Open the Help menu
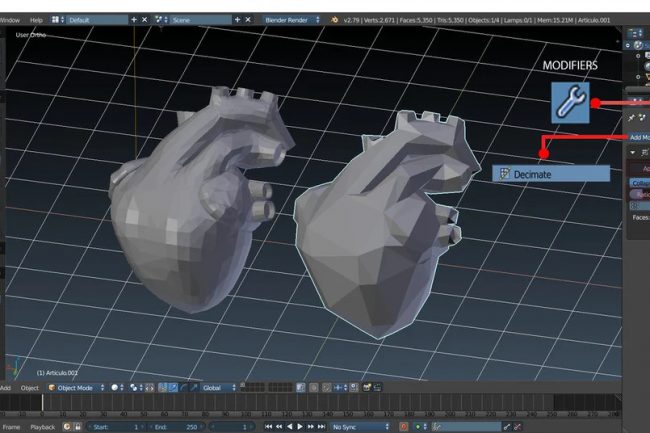The height and width of the screenshot is (433, 650). pos(36,20)
